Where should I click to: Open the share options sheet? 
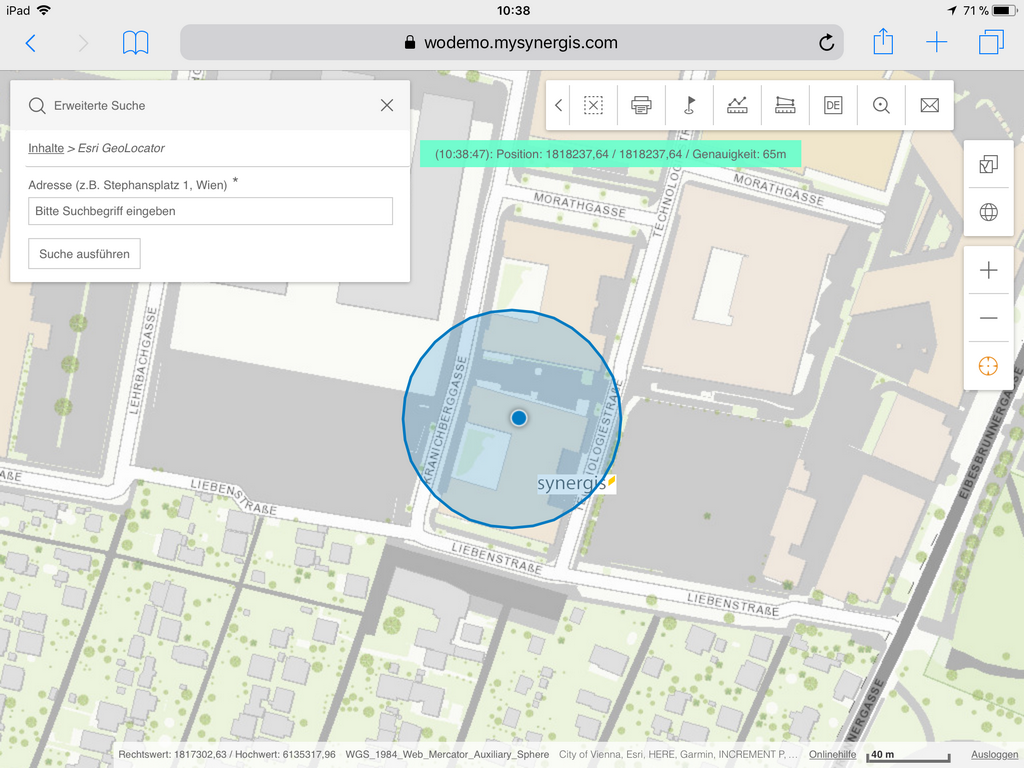tap(882, 42)
